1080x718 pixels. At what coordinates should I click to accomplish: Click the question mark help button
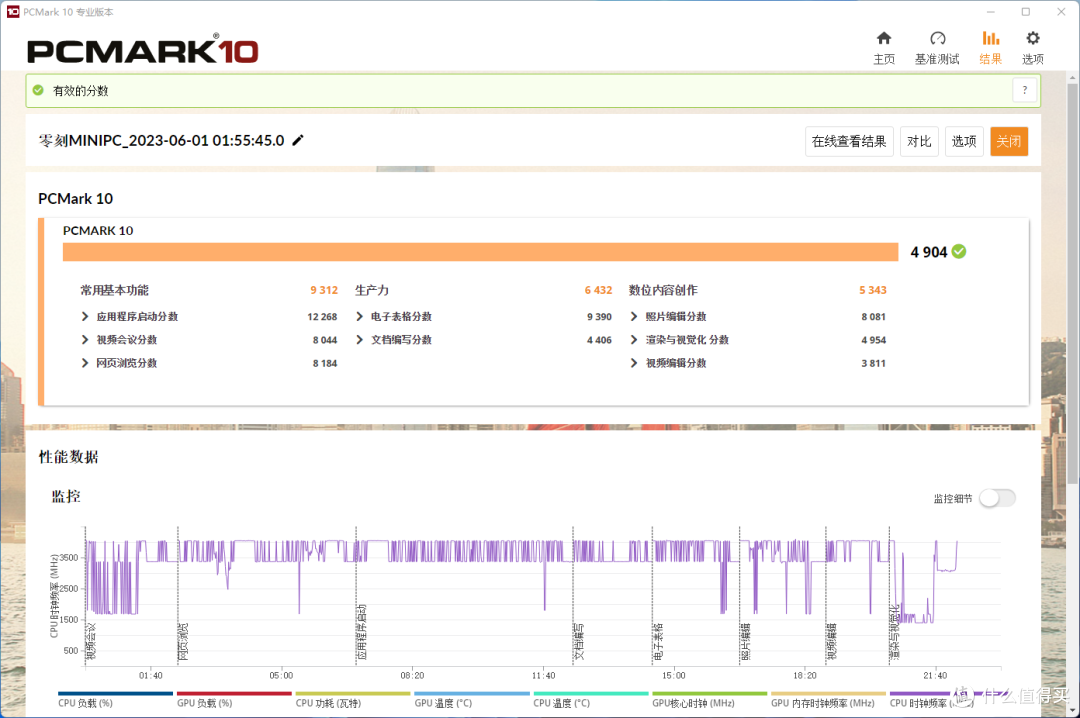coord(1024,90)
